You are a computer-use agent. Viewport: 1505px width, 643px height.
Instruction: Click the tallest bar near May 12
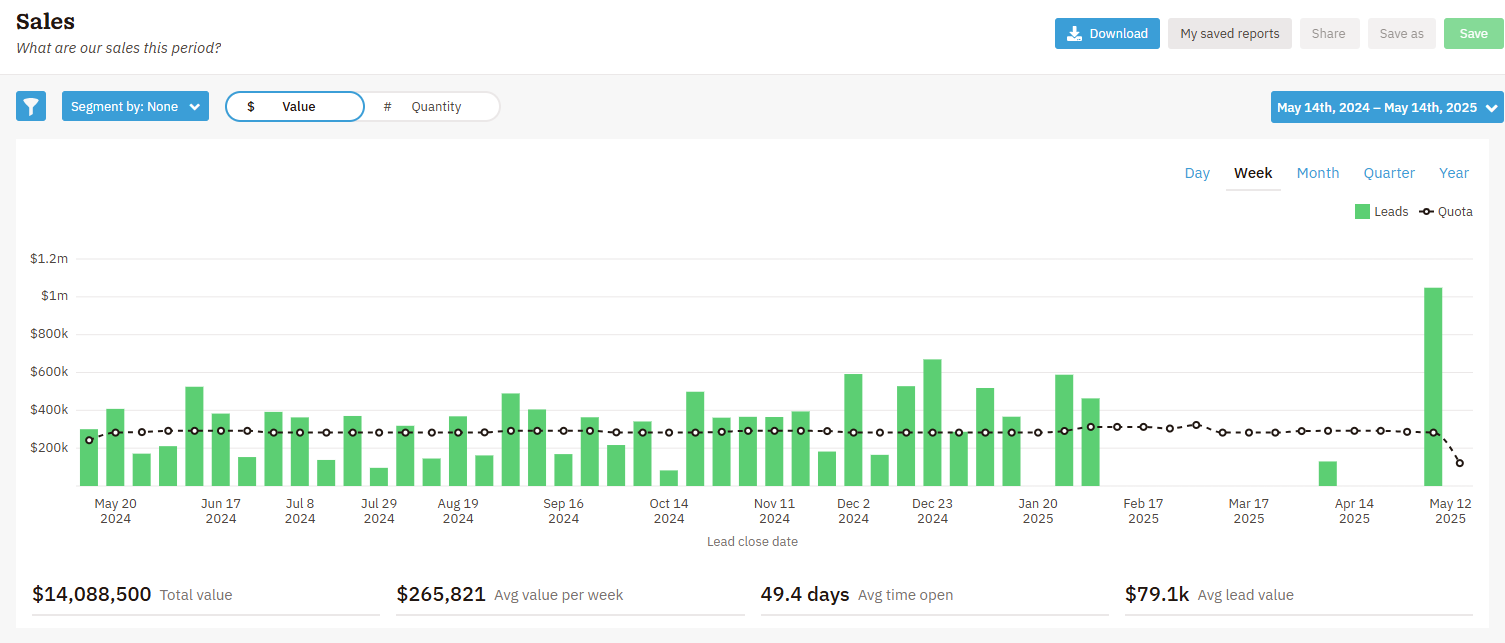click(1433, 385)
